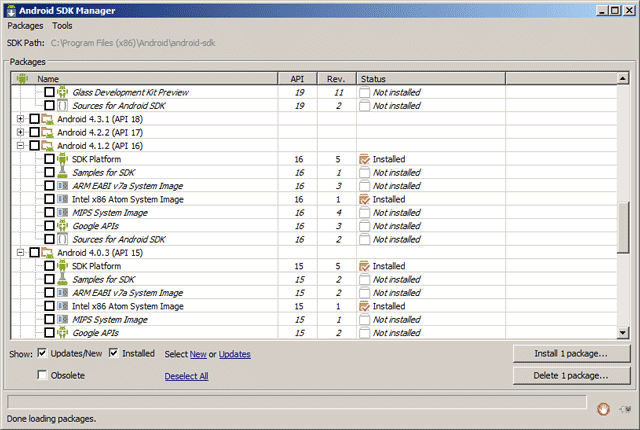Click the Android SDK Manager title bar icon

pos(11,11)
